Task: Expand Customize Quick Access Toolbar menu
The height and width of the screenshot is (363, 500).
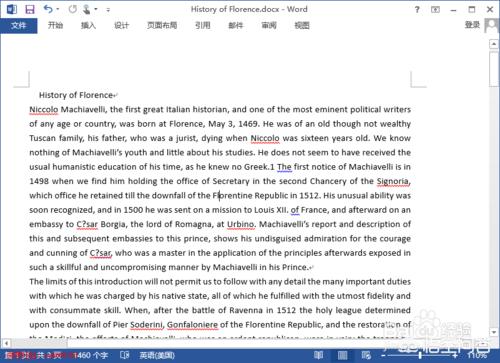Action: 108,10
